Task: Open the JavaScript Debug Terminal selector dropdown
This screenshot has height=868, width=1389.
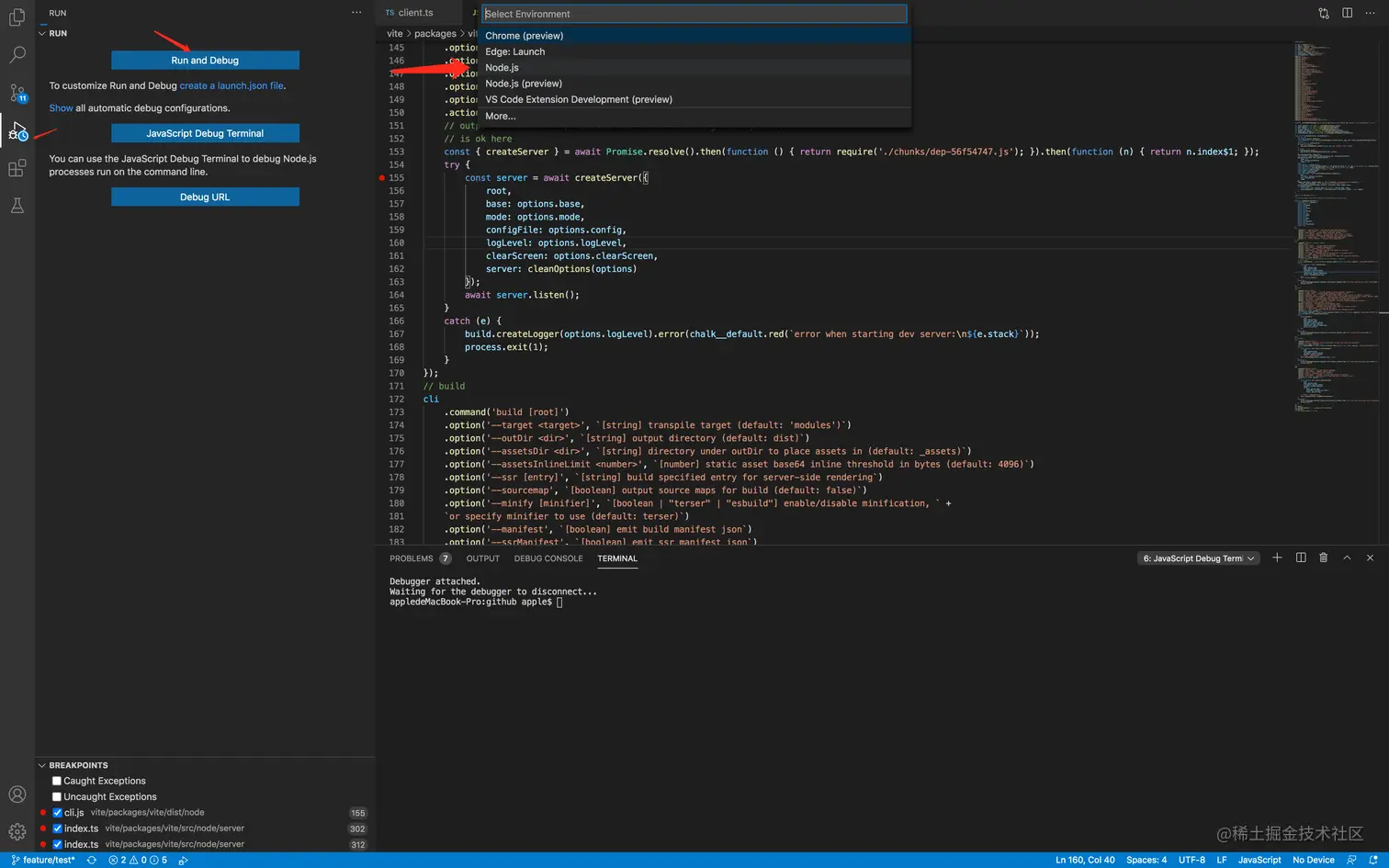Action: click(1198, 558)
